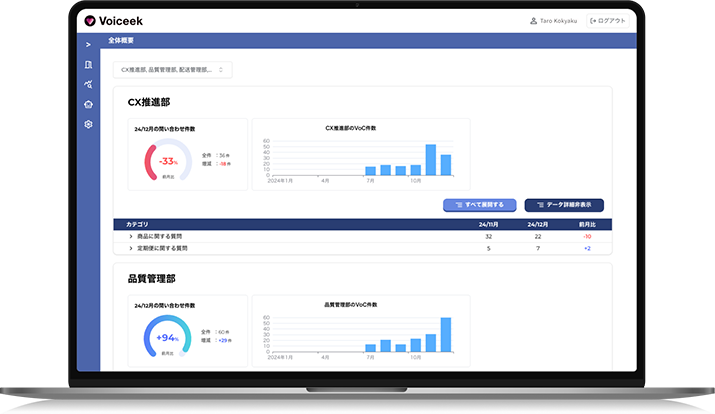Click the -33% donut gauge
The width and height of the screenshot is (715, 414).
167,161
